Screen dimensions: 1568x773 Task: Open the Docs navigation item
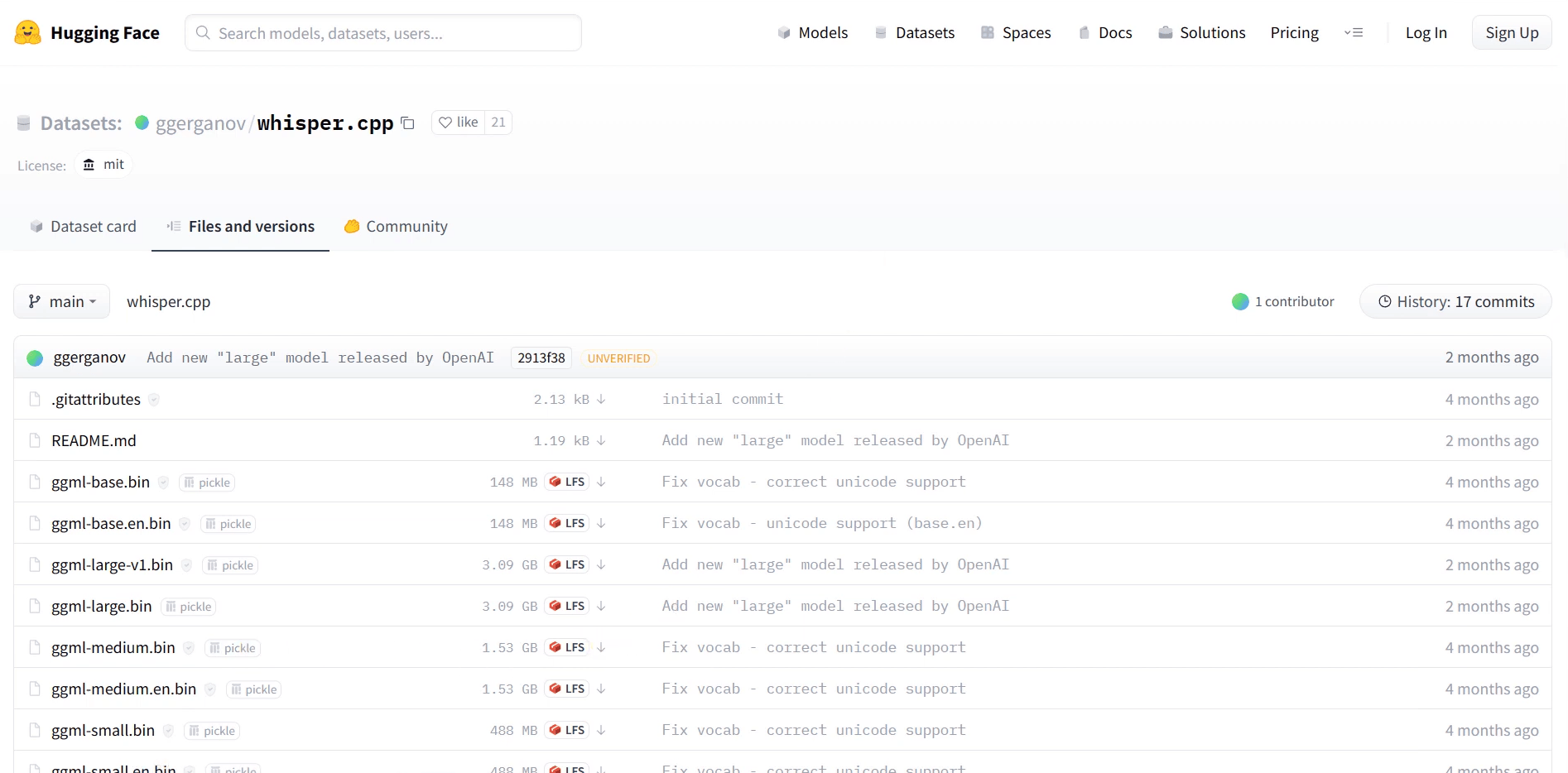[x=1105, y=32]
